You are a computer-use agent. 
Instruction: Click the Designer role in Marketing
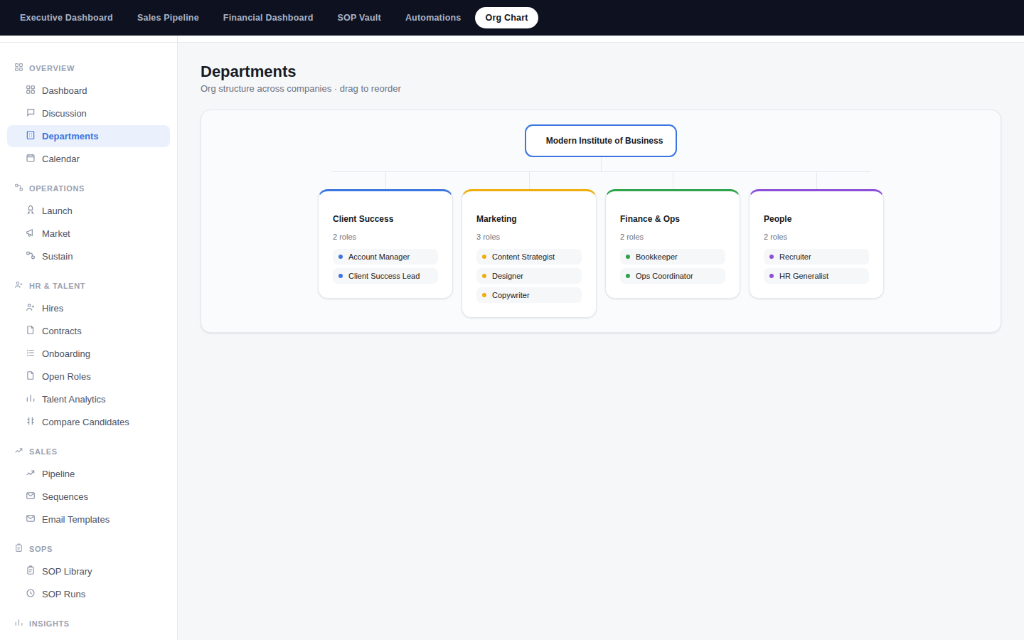[x=529, y=276]
